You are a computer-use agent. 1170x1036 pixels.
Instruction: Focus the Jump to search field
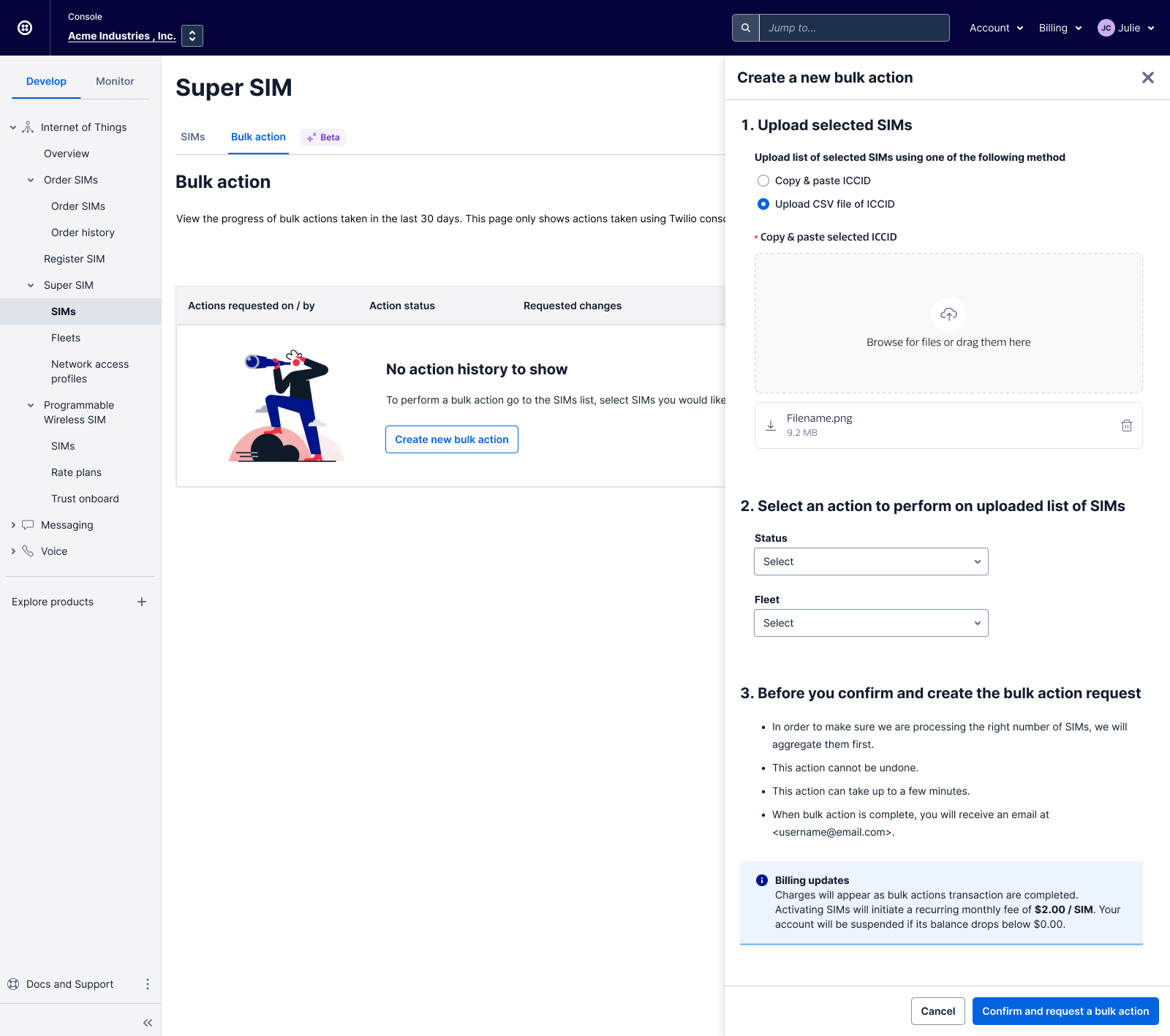[x=853, y=28]
